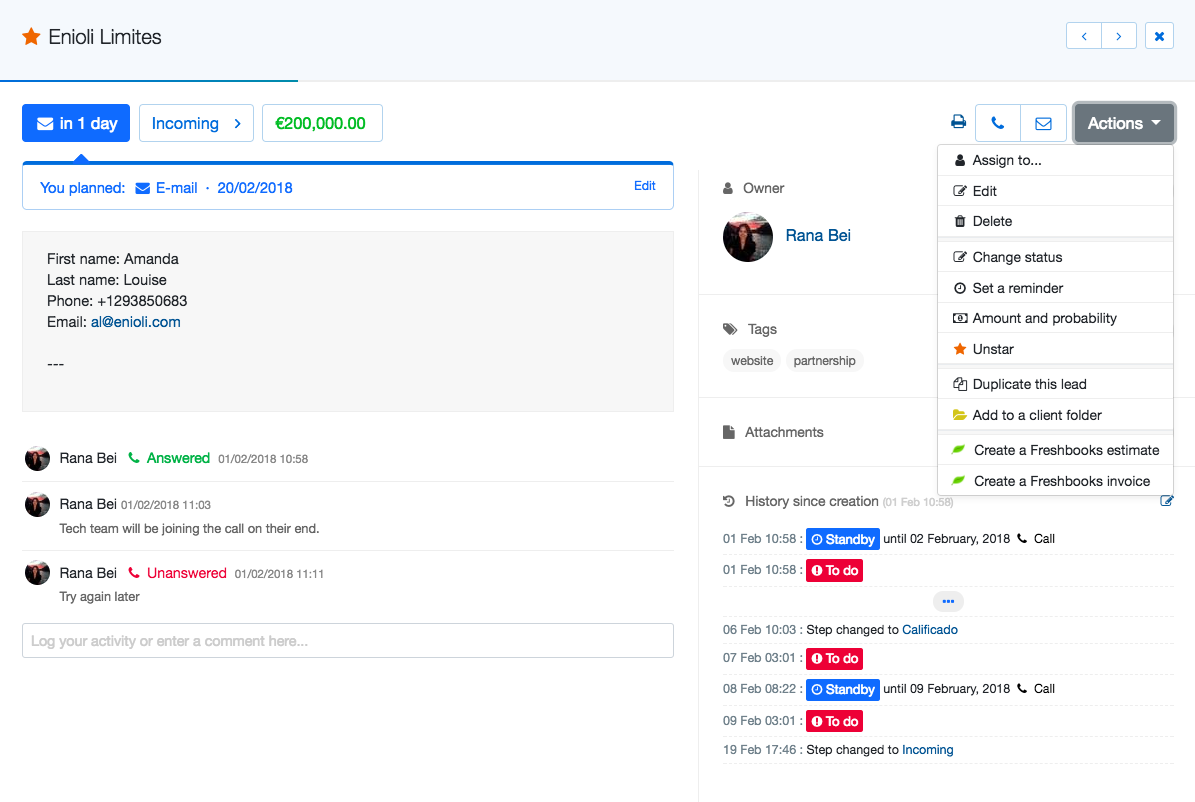Close the lead panel with X icon
The image size is (1195, 802).
(1159, 36)
